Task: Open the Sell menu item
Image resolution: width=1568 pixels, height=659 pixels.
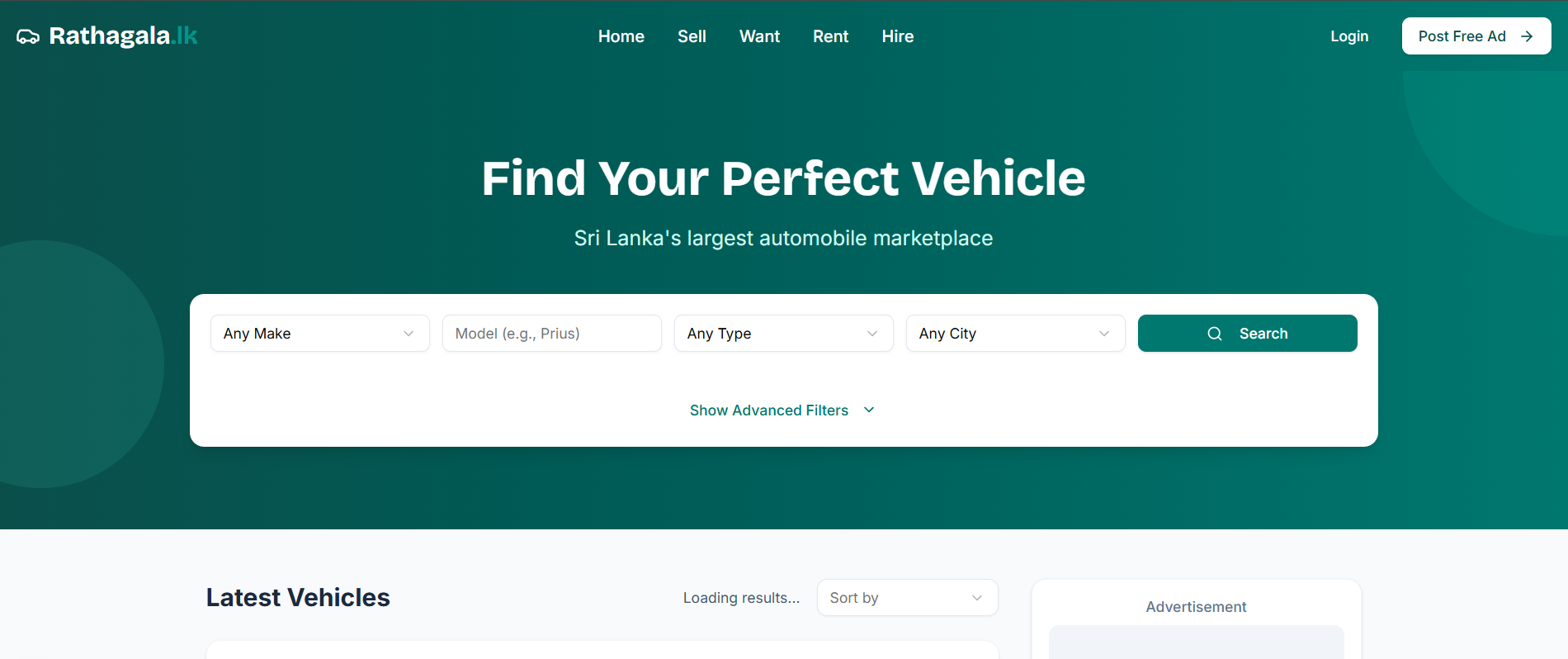Action: tap(692, 36)
